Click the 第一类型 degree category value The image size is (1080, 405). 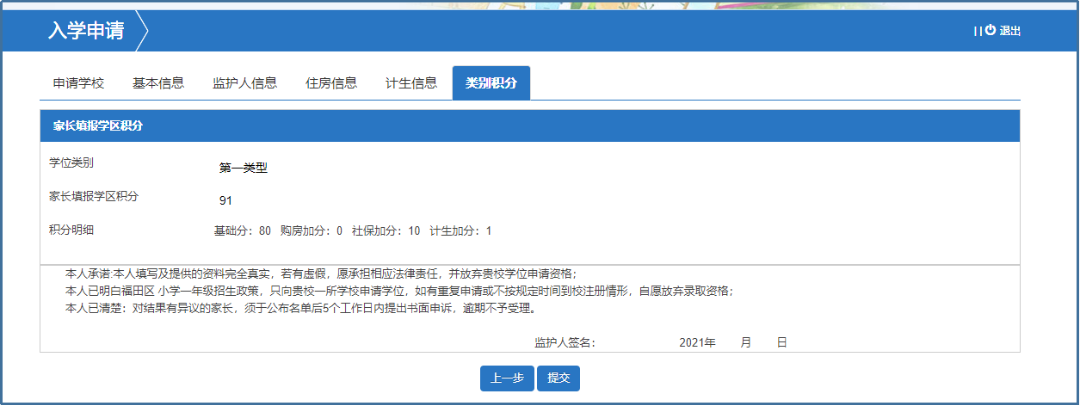243,168
